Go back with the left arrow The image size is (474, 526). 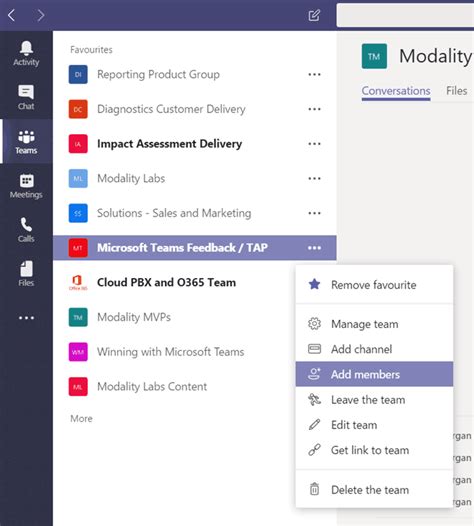point(11,15)
